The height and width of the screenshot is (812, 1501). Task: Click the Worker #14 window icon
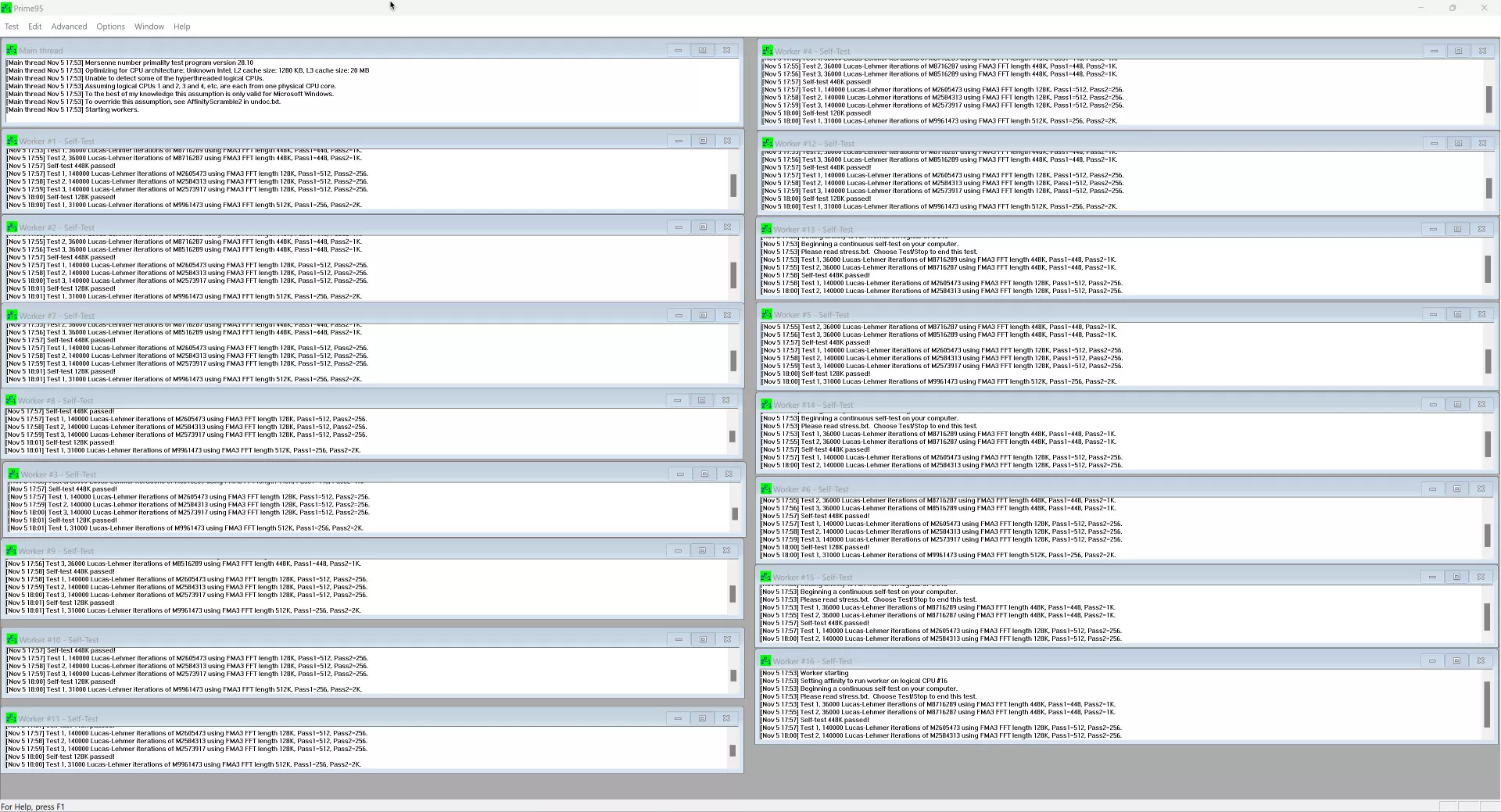click(766, 404)
